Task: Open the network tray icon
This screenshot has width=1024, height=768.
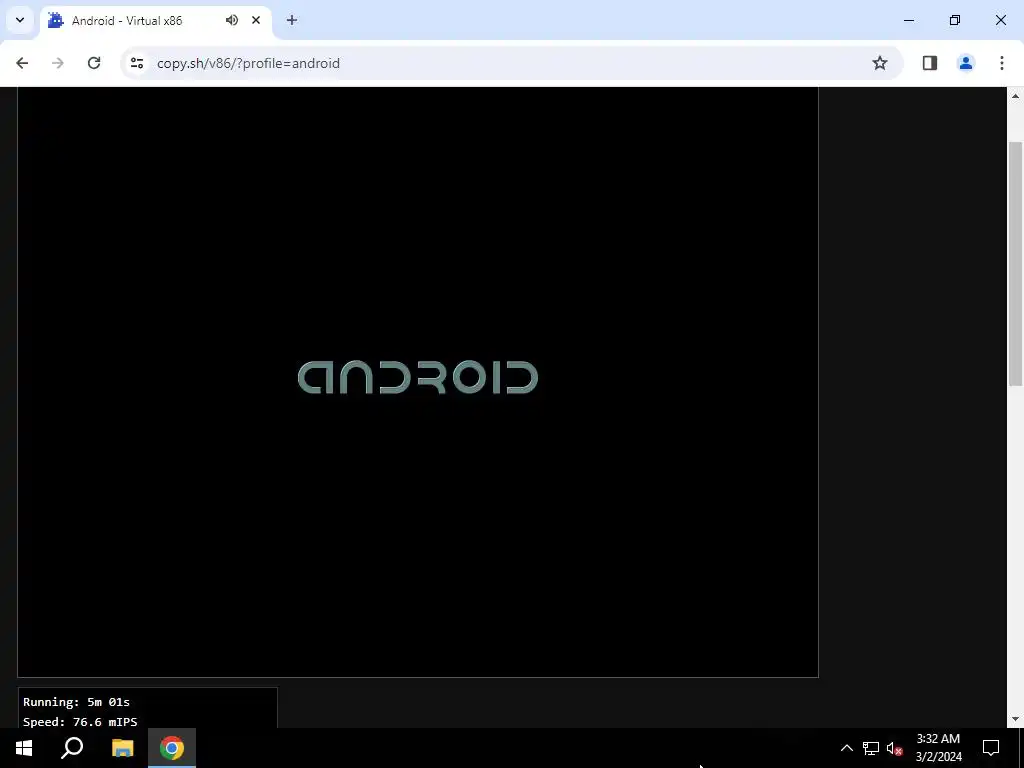Action: [871, 748]
